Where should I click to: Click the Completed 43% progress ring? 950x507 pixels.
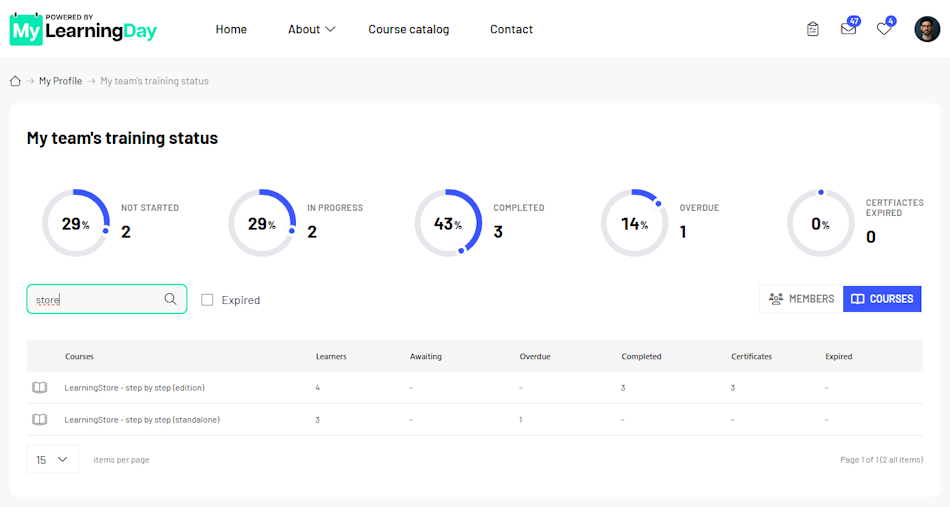[x=448, y=223]
